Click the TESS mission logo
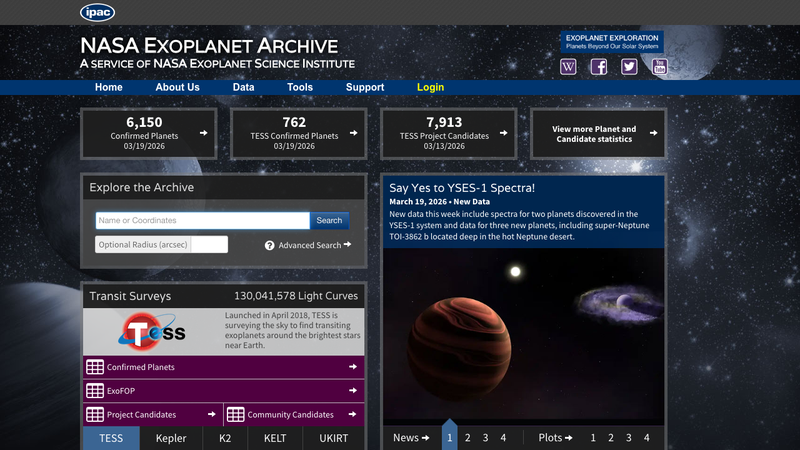The width and height of the screenshot is (800, 450). (152, 331)
